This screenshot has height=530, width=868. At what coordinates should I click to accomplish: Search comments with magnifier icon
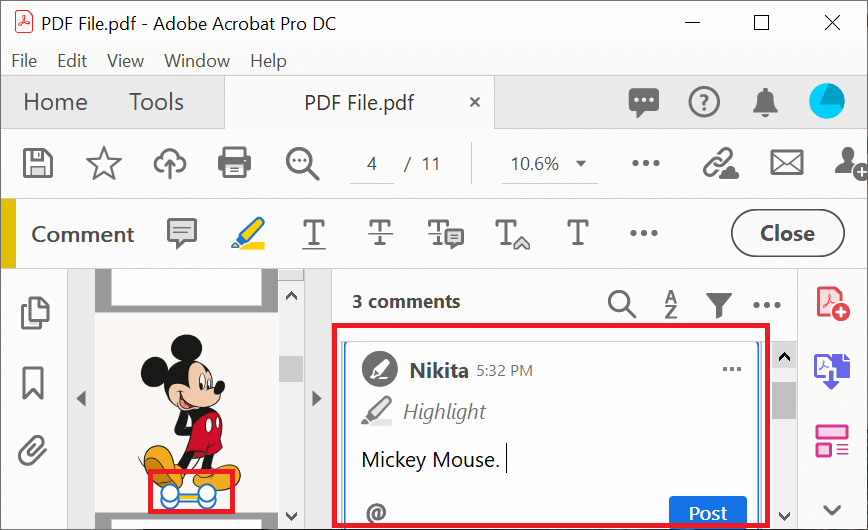pos(622,303)
